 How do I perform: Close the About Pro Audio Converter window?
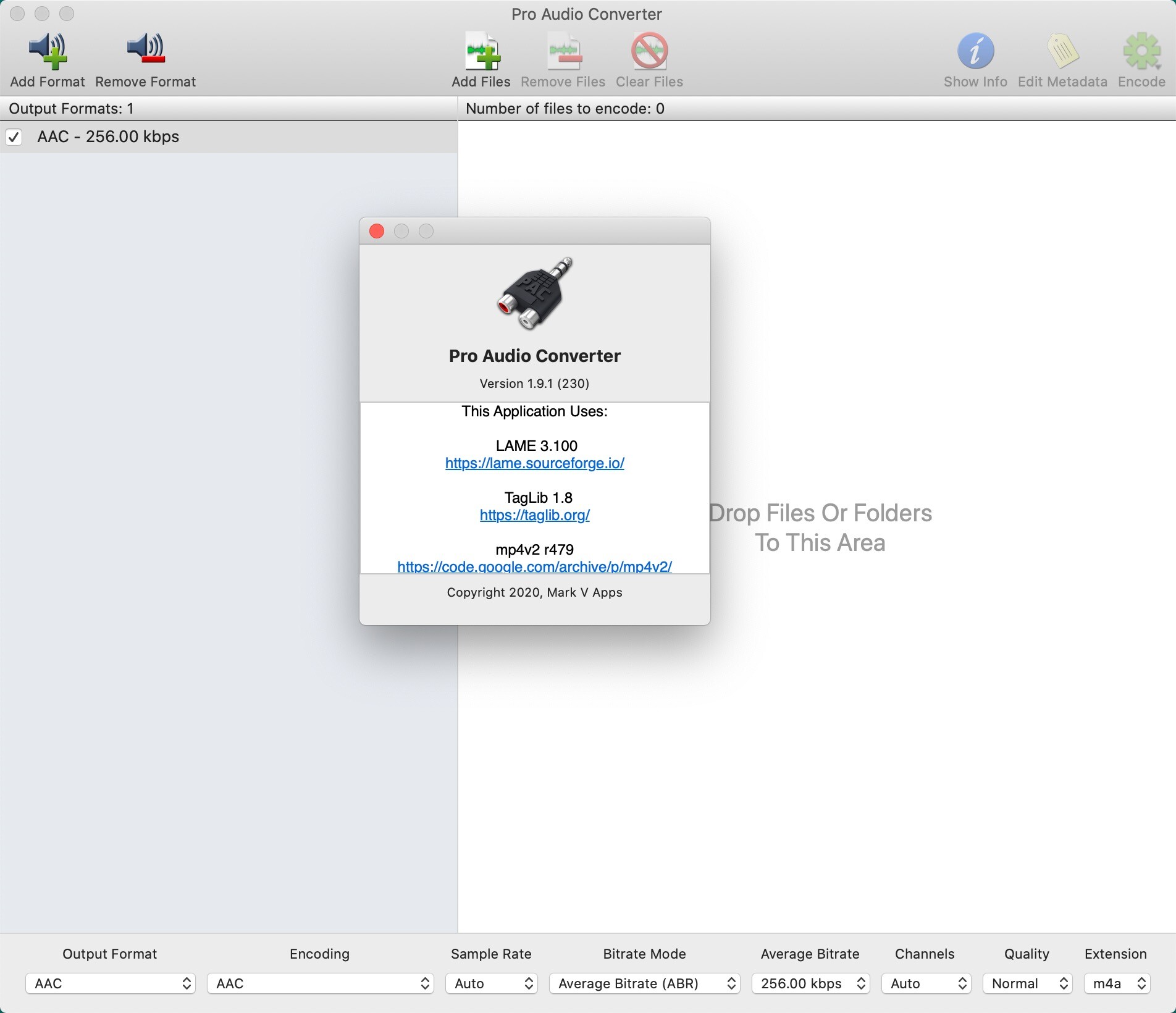pyautogui.click(x=377, y=231)
